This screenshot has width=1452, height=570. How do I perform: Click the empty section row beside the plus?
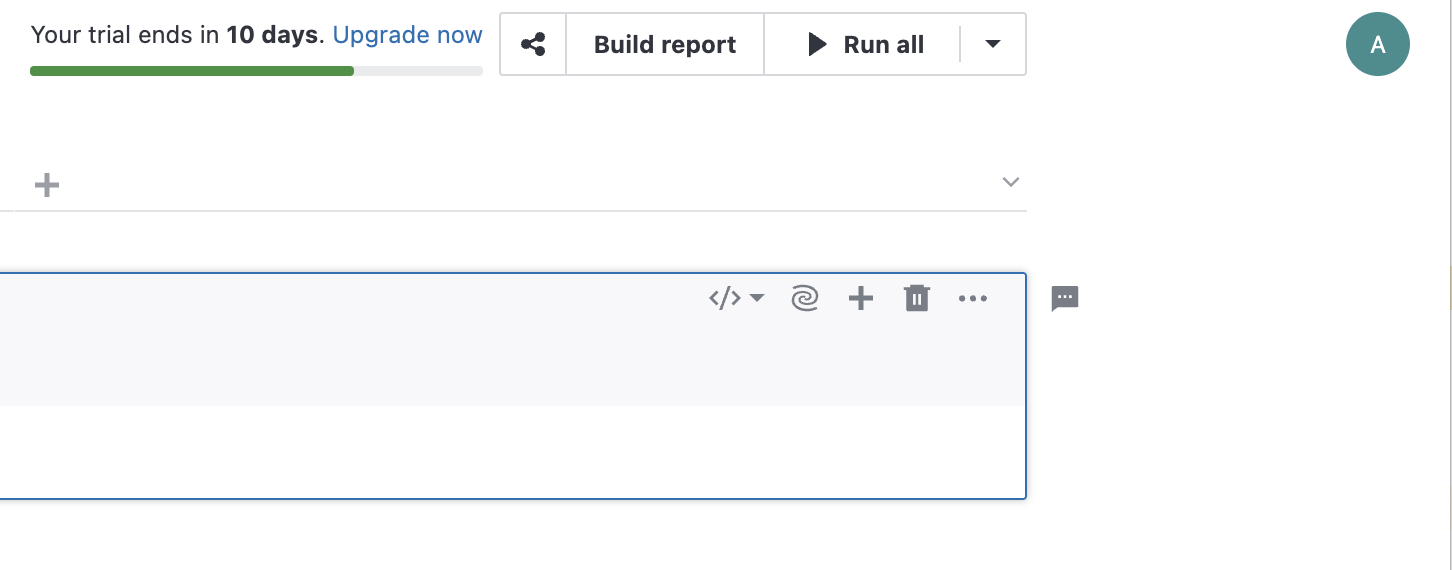pyautogui.click(x=500, y=184)
